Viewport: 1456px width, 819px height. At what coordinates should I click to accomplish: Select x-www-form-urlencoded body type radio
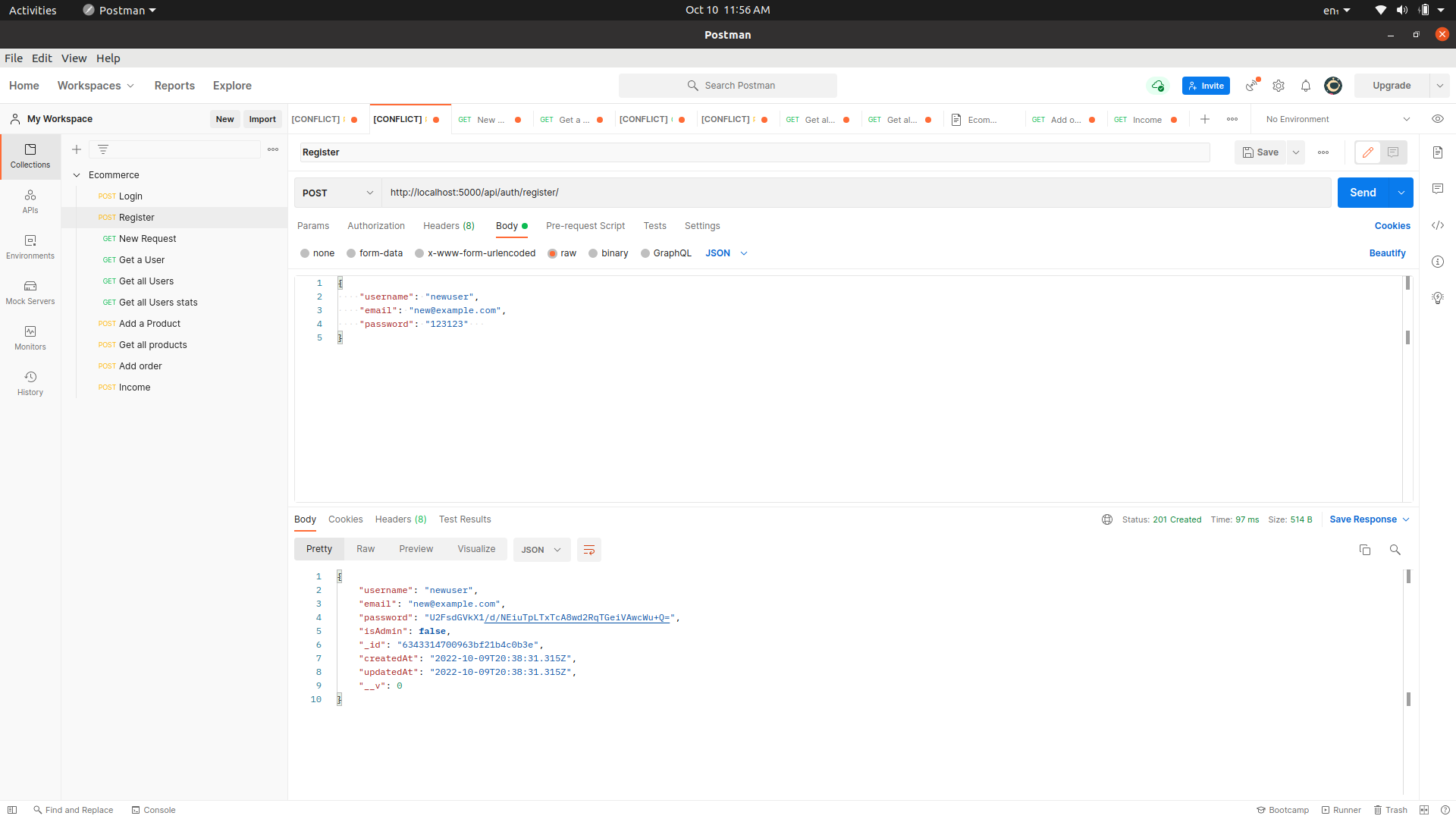(x=419, y=253)
